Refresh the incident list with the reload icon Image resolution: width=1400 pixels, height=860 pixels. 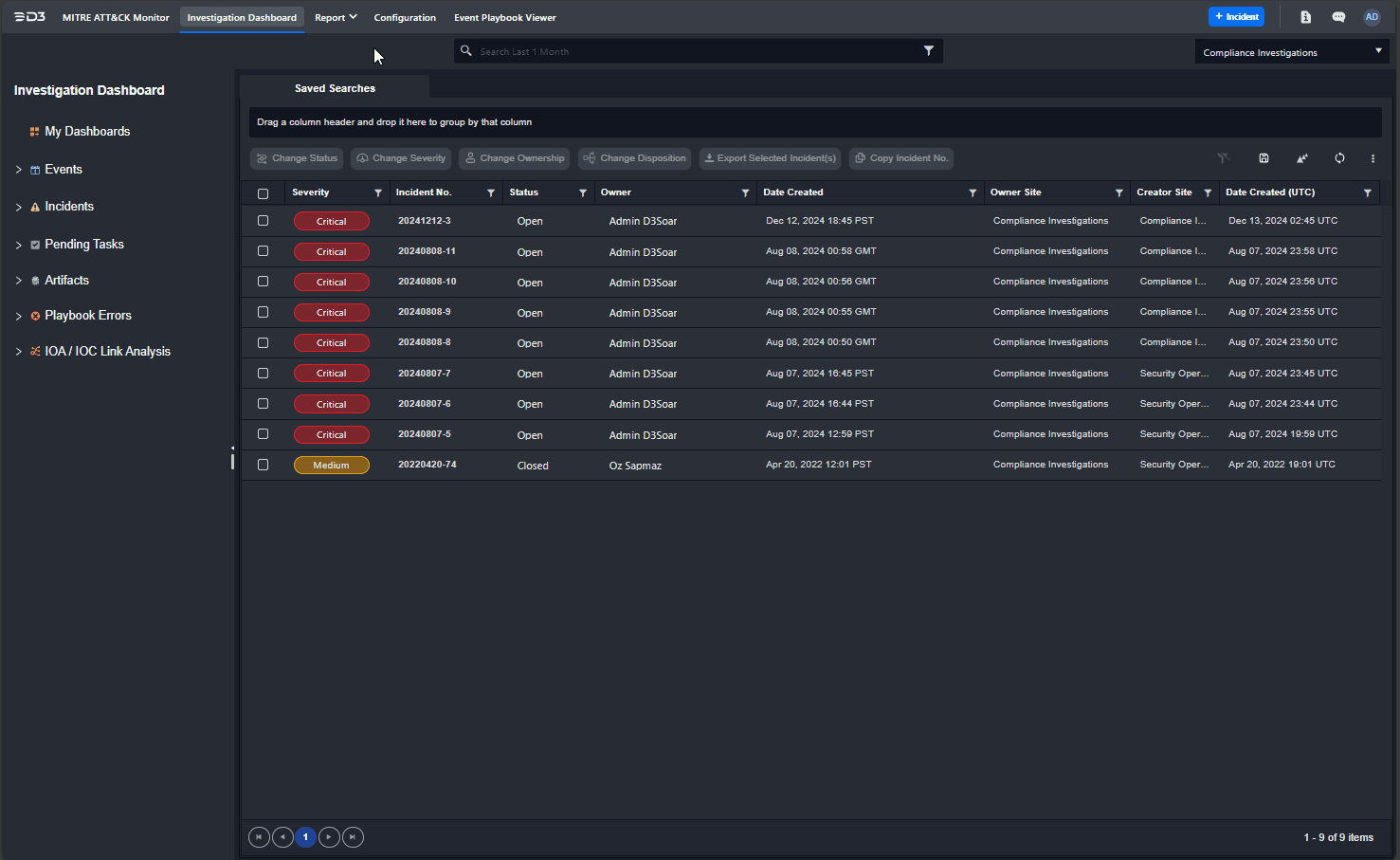tap(1339, 158)
